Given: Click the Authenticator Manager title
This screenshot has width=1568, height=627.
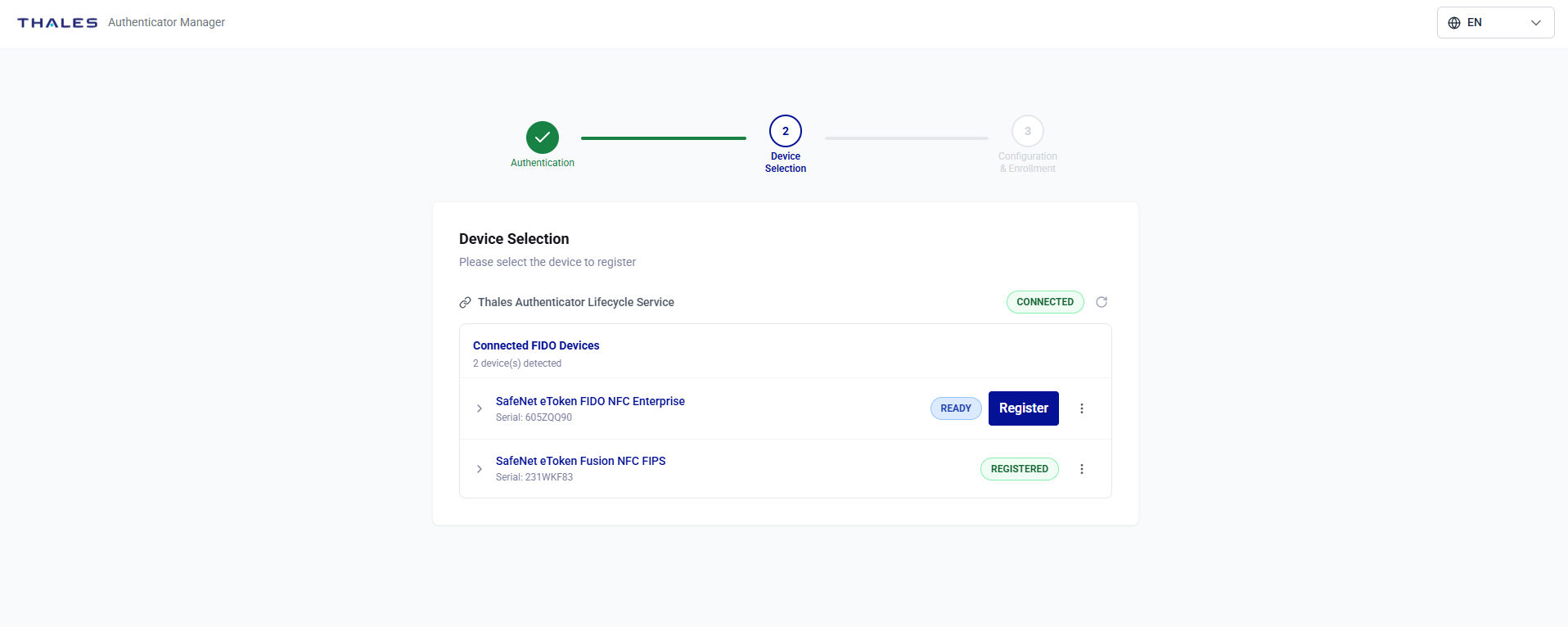Looking at the screenshot, I should pyautogui.click(x=166, y=22).
